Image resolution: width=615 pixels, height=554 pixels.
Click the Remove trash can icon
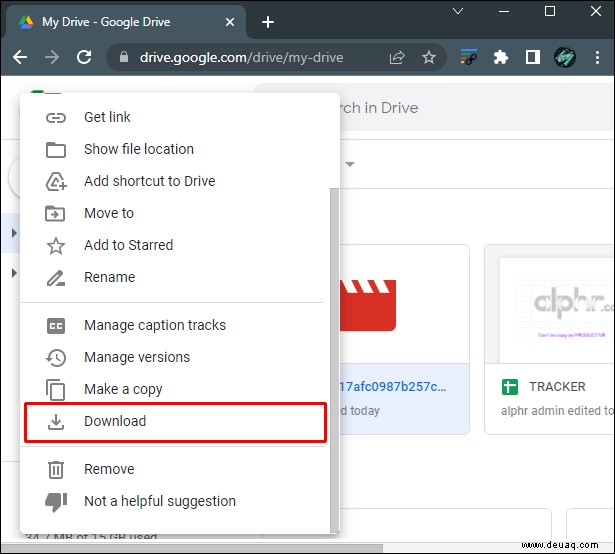click(56, 470)
